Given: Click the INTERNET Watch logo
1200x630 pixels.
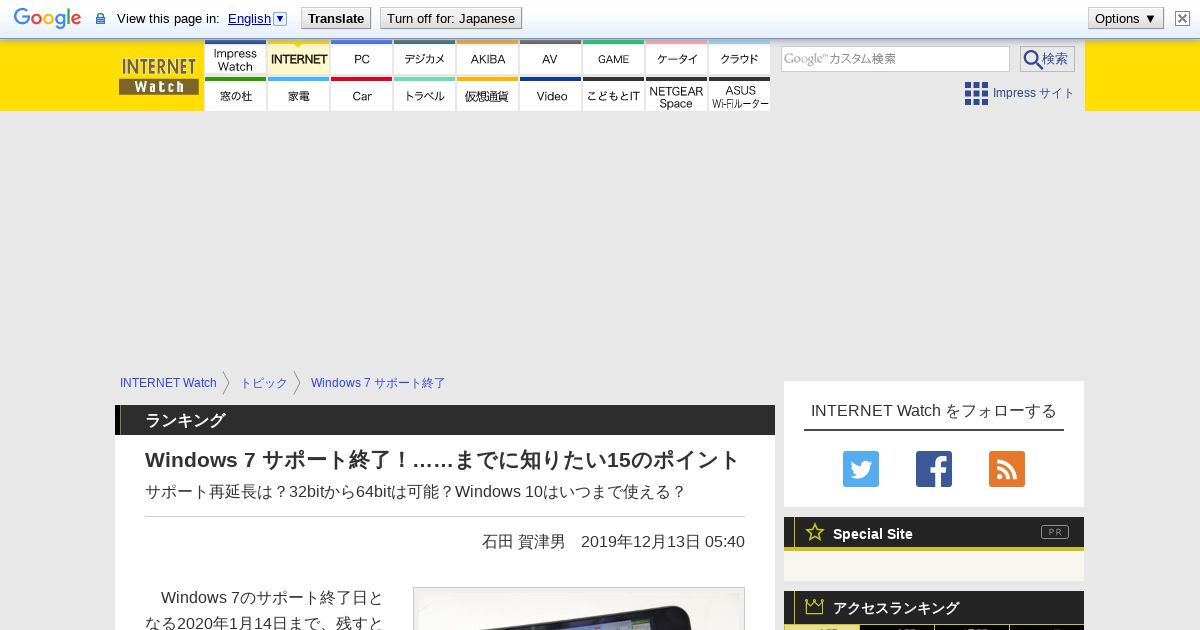Looking at the screenshot, I should (x=159, y=75).
